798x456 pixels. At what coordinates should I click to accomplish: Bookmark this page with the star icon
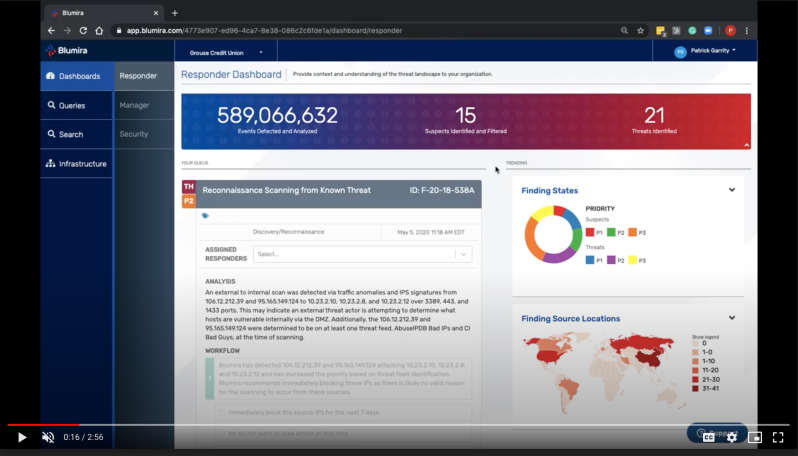click(x=641, y=30)
